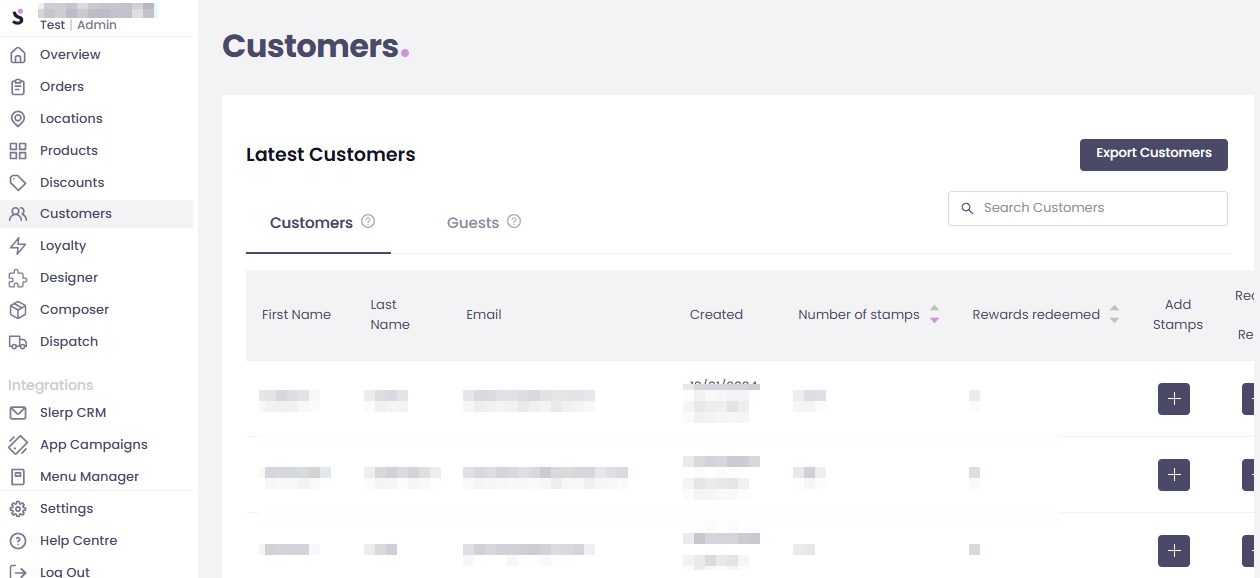Click the Orders clipboard icon
The image size is (1260, 578).
click(18, 87)
